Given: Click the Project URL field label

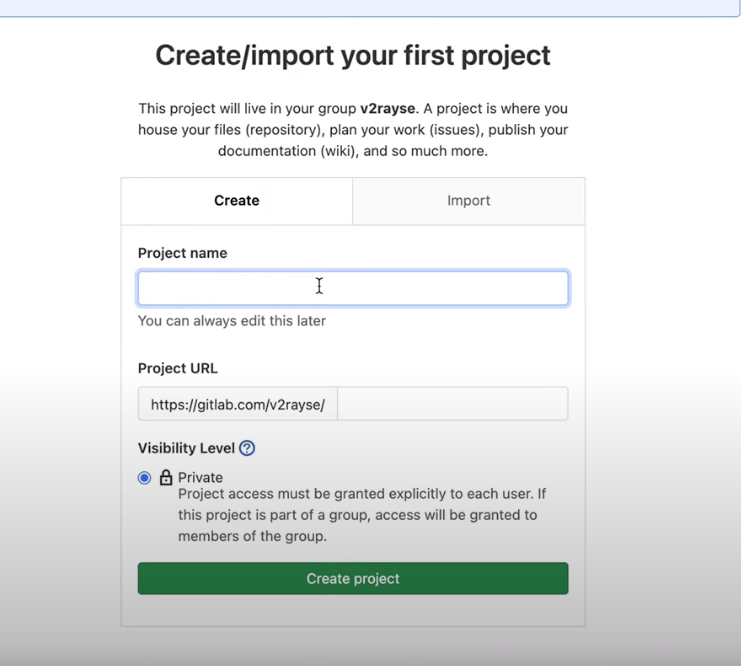Looking at the screenshot, I should coord(178,368).
